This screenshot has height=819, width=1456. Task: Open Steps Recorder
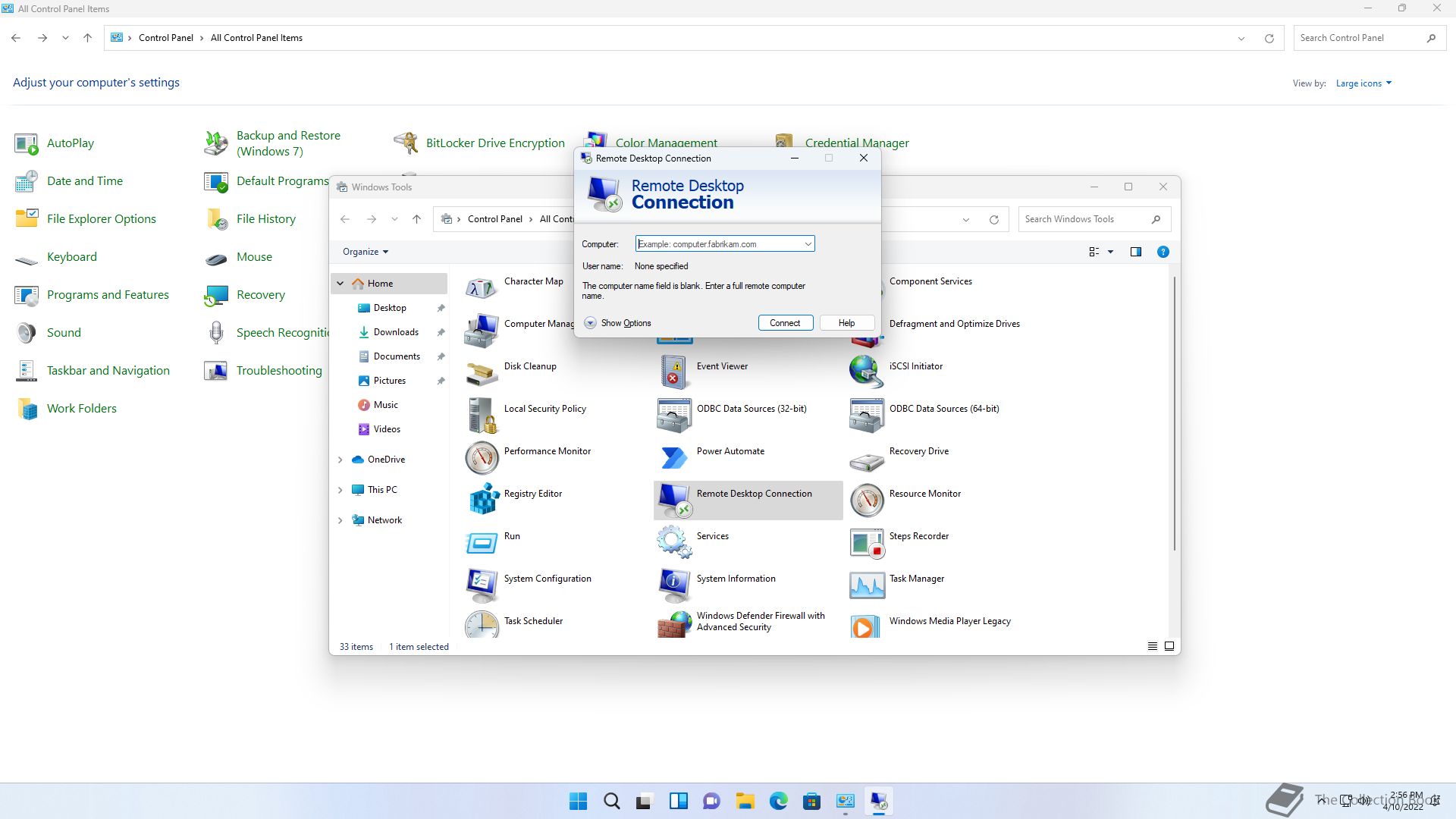(900, 542)
